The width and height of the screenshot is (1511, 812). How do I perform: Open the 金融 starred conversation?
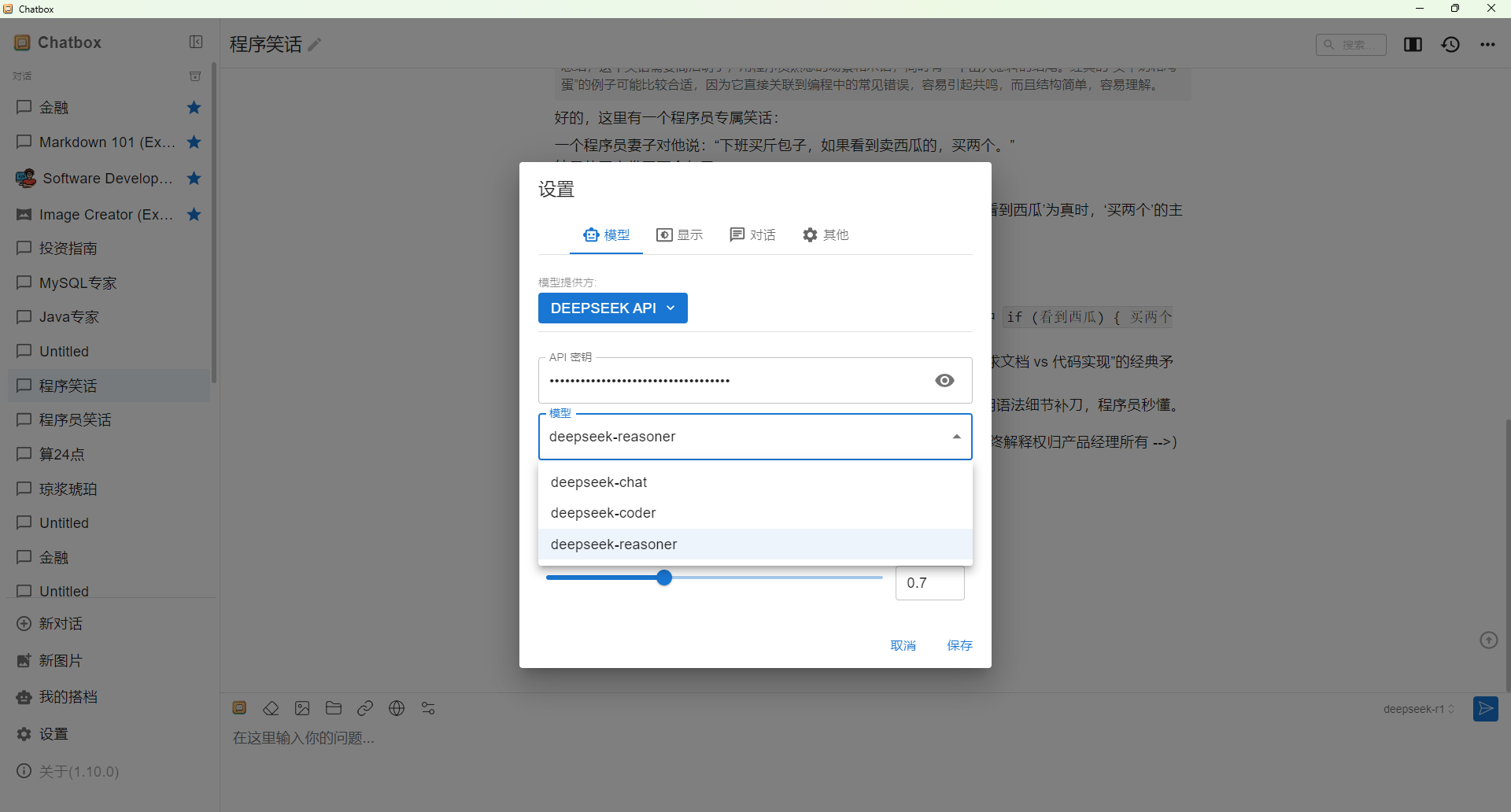109,108
